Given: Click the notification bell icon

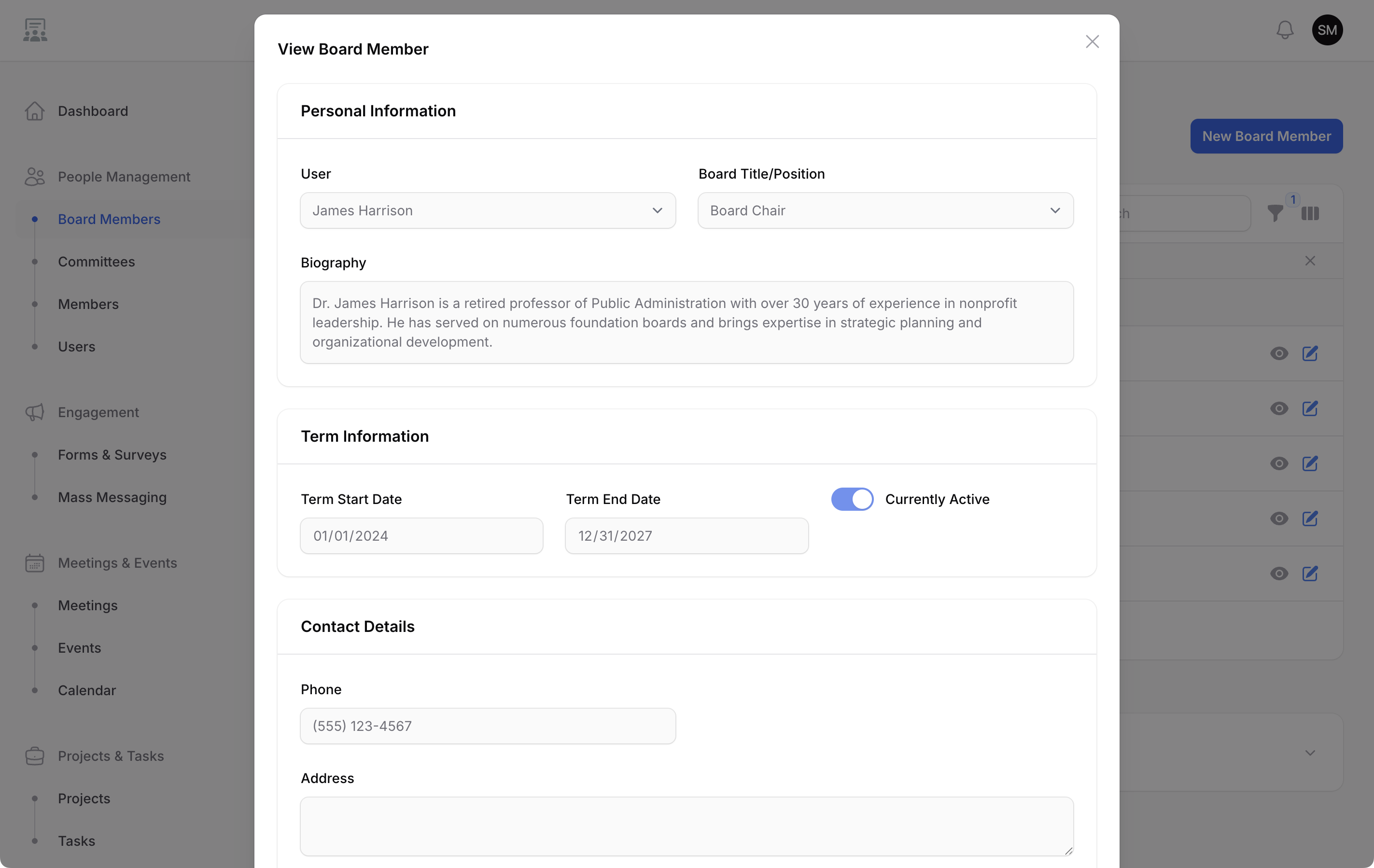Looking at the screenshot, I should click(x=1284, y=29).
